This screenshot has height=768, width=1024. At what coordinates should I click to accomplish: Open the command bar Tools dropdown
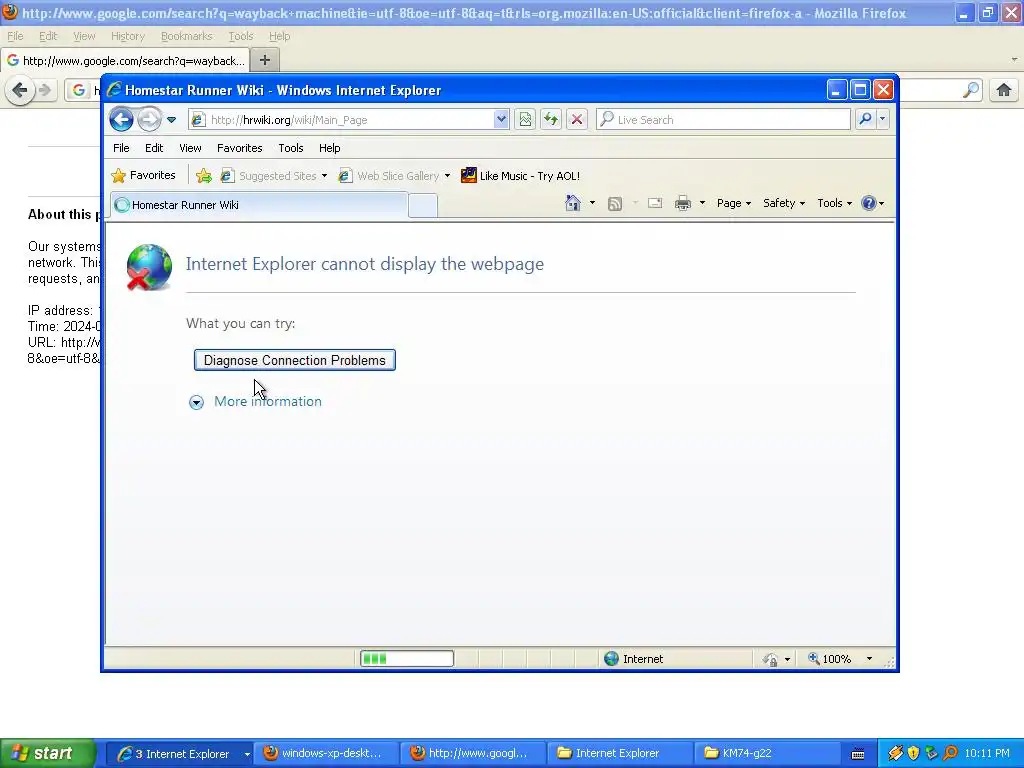pyautogui.click(x=834, y=203)
